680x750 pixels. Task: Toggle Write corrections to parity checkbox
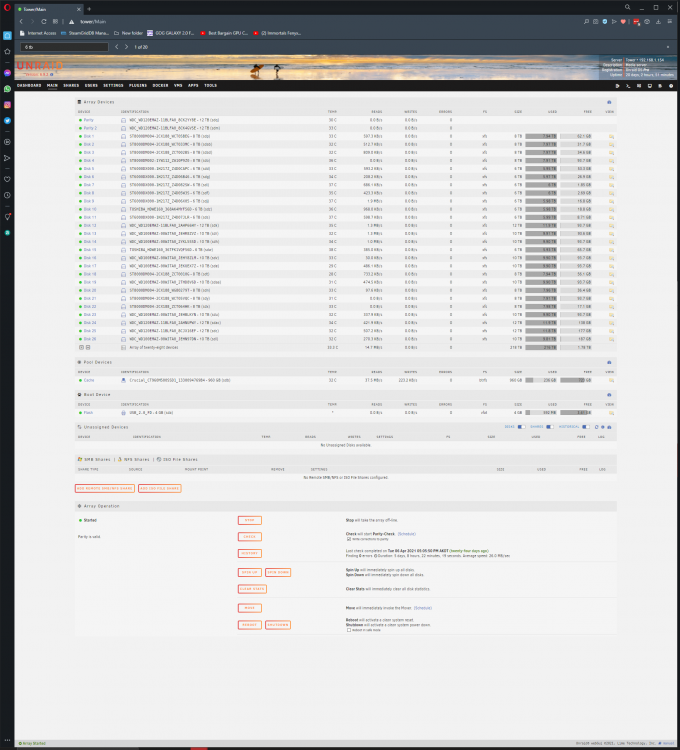pos(349,539)
